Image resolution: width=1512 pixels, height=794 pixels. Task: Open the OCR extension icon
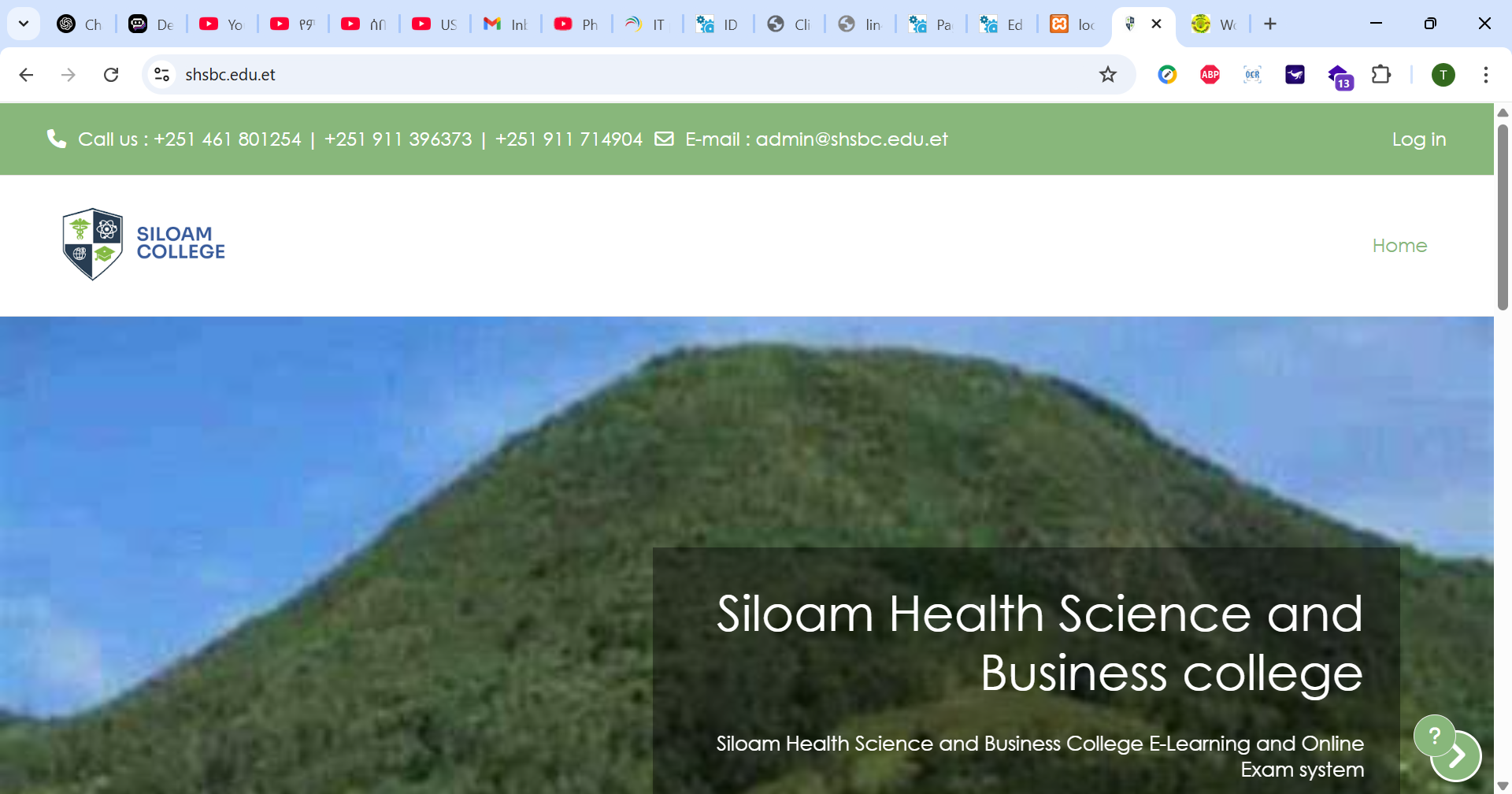pyautogui.click(x=1252, y=74)
